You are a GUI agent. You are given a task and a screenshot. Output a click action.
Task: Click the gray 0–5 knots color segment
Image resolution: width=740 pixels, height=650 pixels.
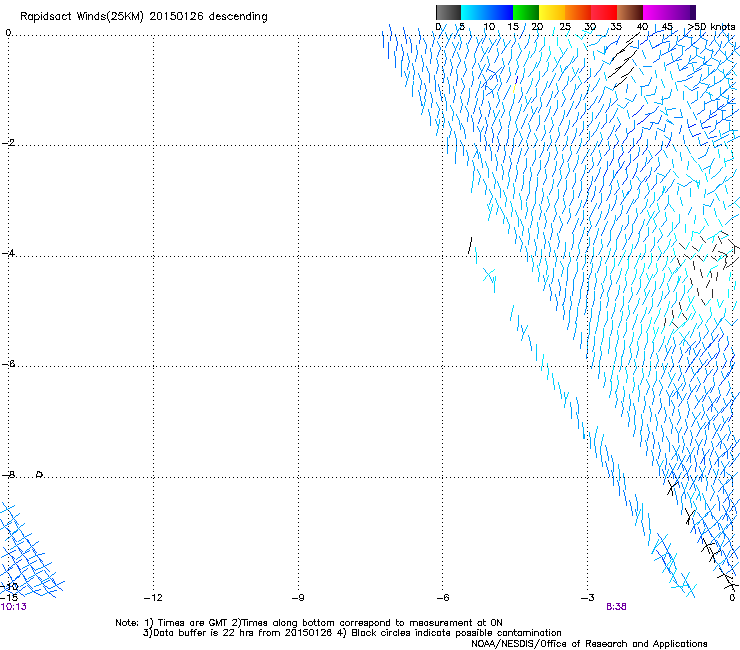point(448,12)
